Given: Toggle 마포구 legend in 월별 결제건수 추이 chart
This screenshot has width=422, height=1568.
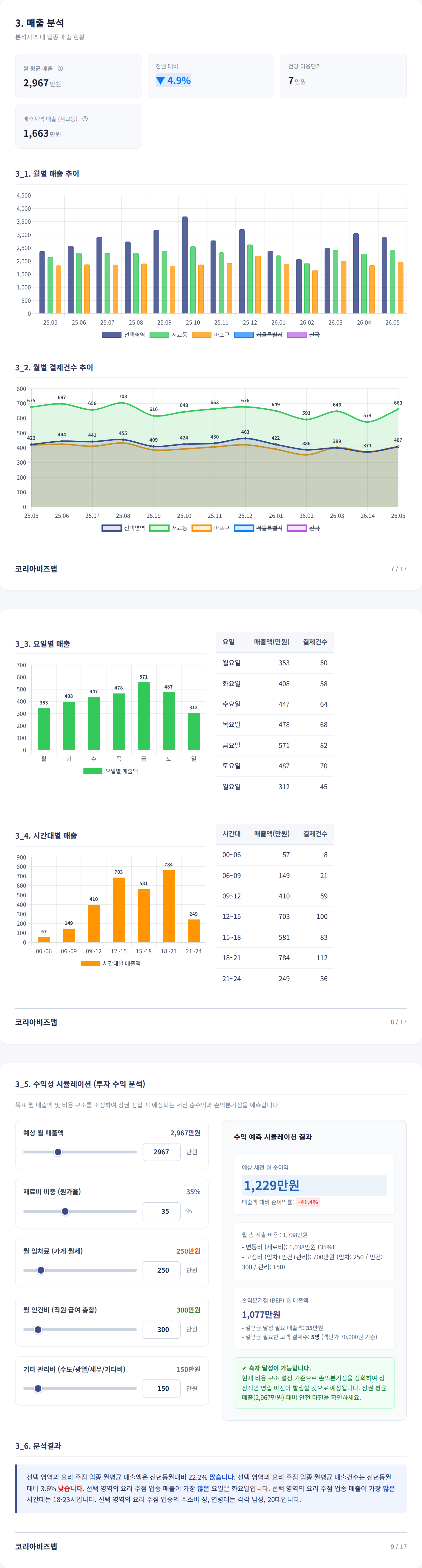Looking at the screenshot, I should (211, 528).
